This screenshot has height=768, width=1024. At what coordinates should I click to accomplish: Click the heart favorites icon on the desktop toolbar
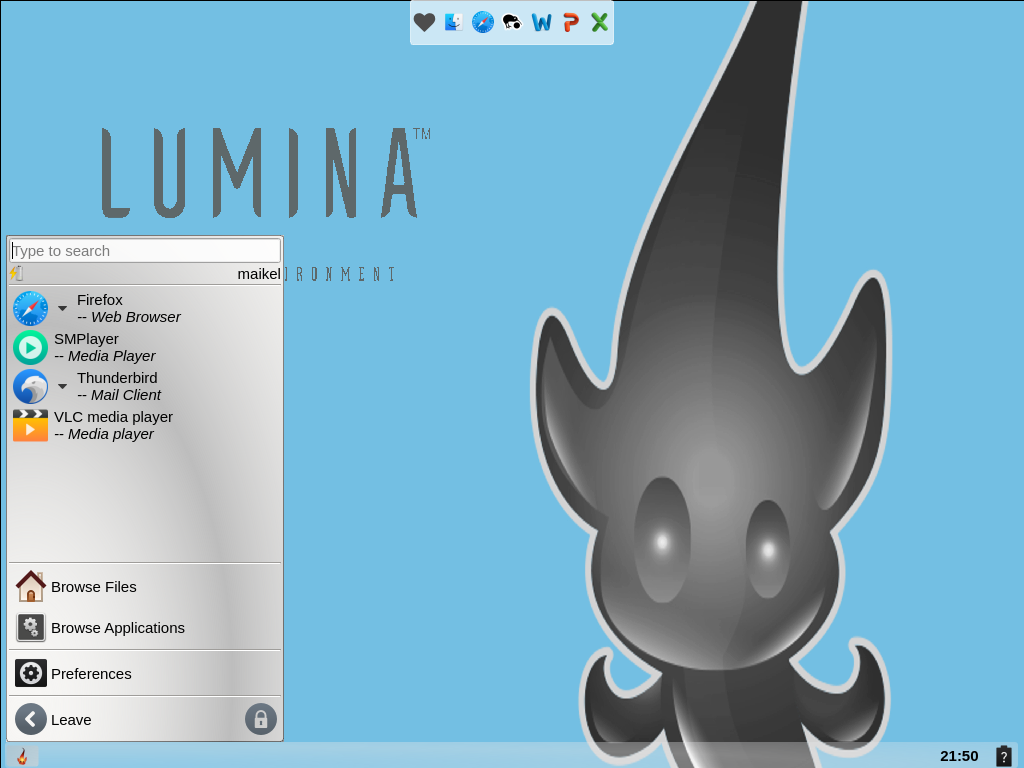click(424, 22)
